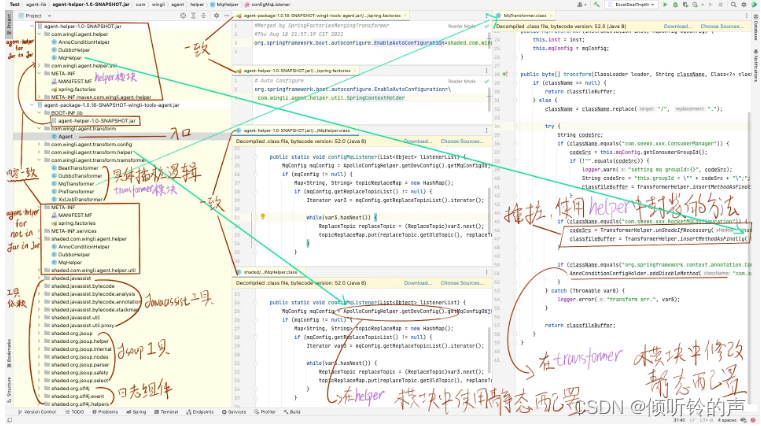
Task: Click the Stop square icon in toolbar
Action: pos(720,4)
